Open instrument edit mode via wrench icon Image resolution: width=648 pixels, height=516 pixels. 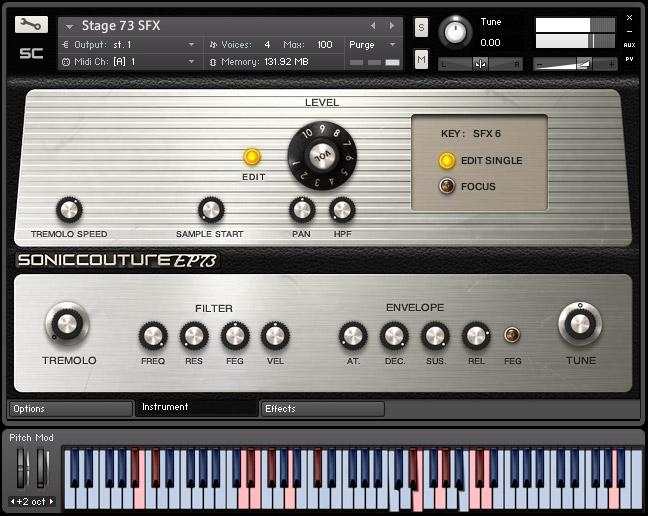coord(31,24)
